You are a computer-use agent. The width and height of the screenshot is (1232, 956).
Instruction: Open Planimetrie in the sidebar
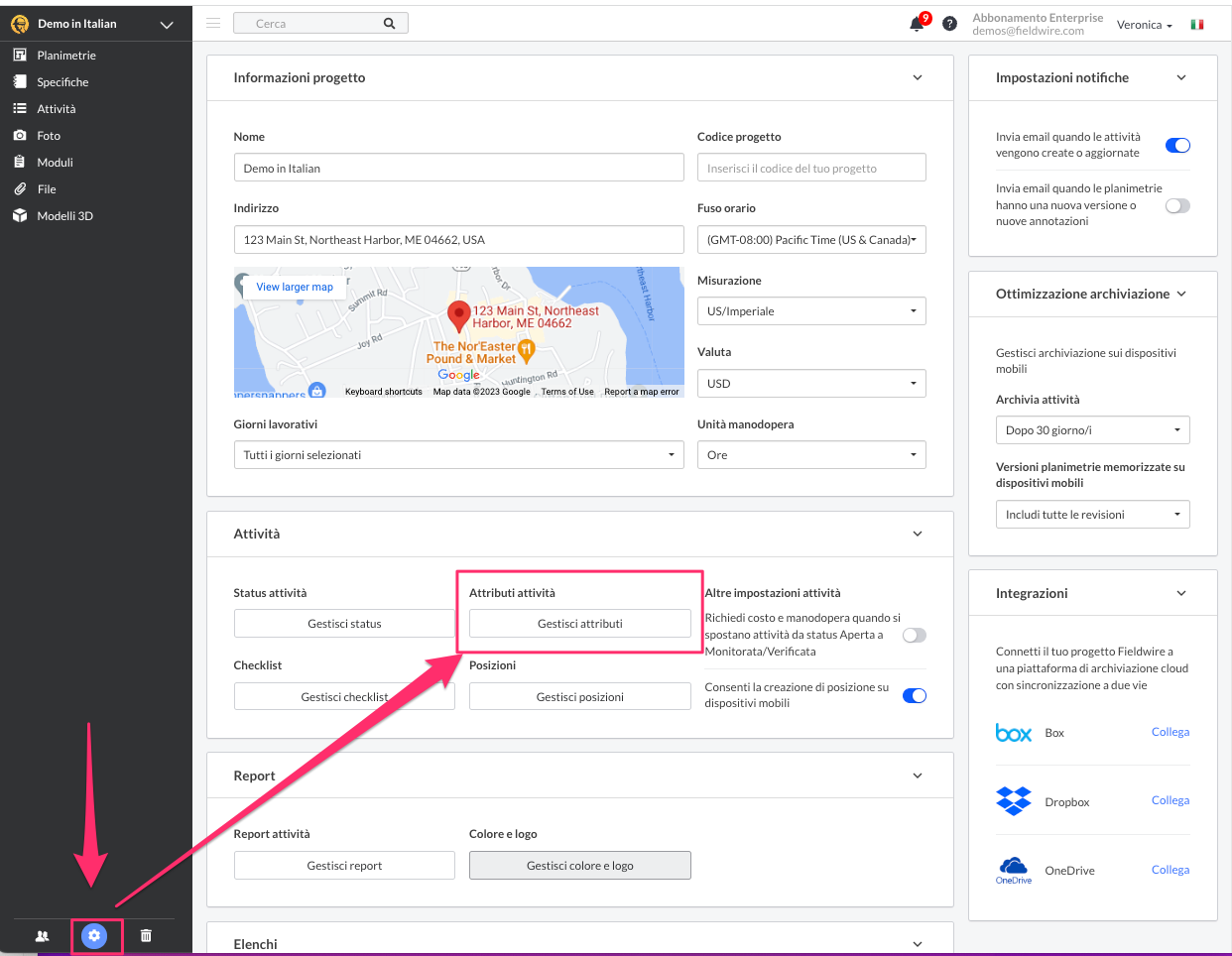coord(66,56)
